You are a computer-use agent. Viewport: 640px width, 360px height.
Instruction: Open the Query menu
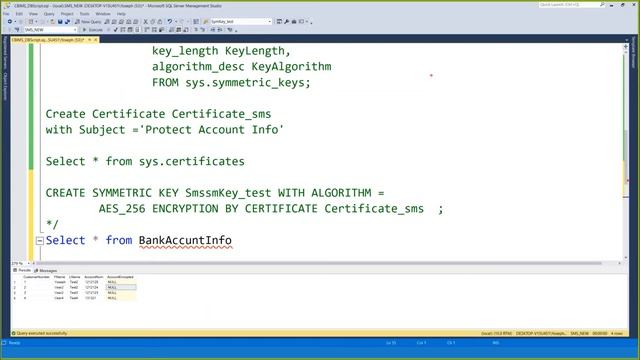[x=49, y=14]
